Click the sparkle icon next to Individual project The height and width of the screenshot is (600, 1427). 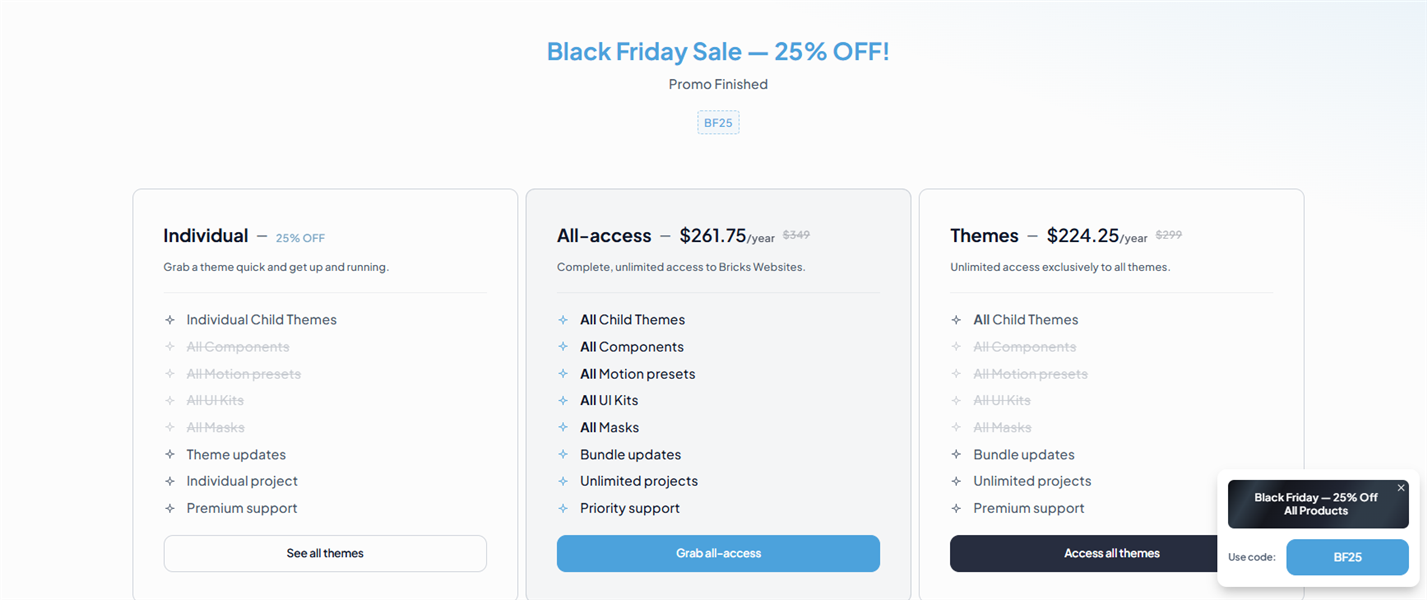click(170, 481)
